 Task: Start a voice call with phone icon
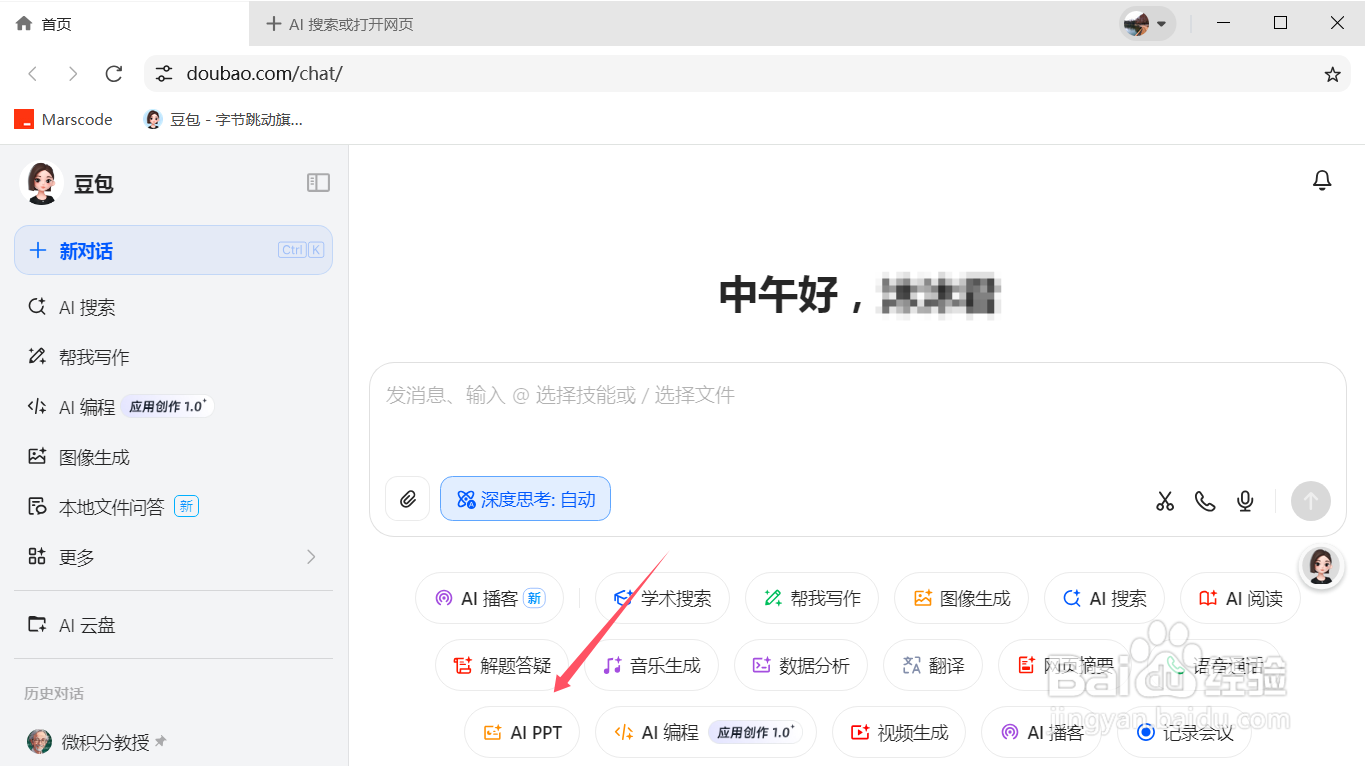[1205, 501]
